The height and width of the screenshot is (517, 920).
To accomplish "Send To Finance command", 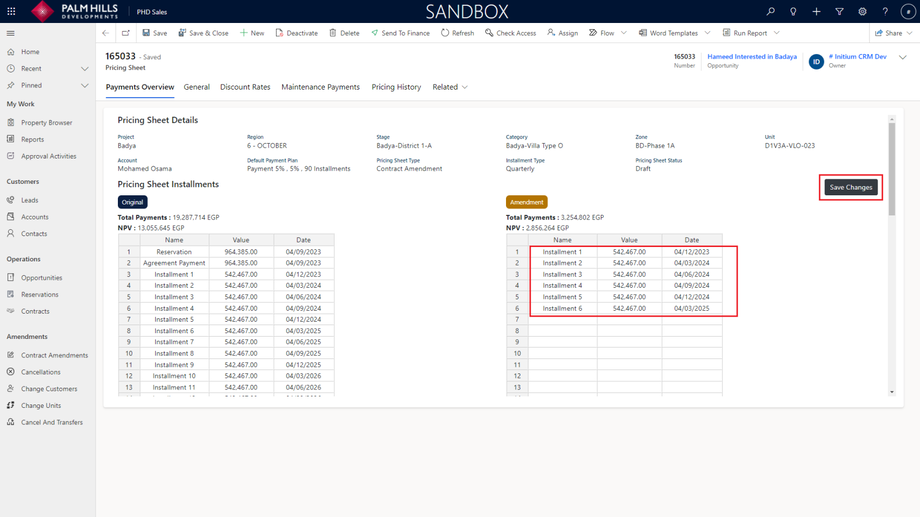I will [400, 33].
